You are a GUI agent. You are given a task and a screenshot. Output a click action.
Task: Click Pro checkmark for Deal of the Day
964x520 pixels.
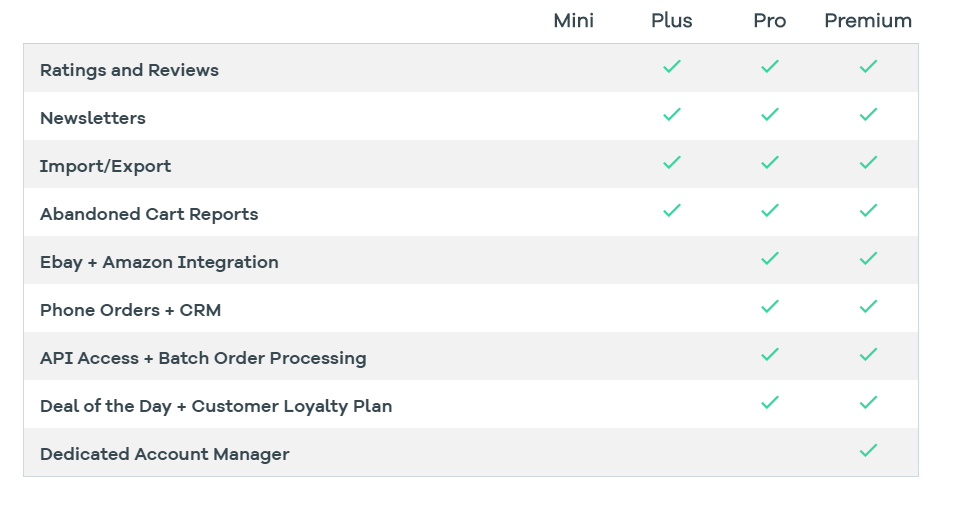pyautogui.click(x=770, y=403)
